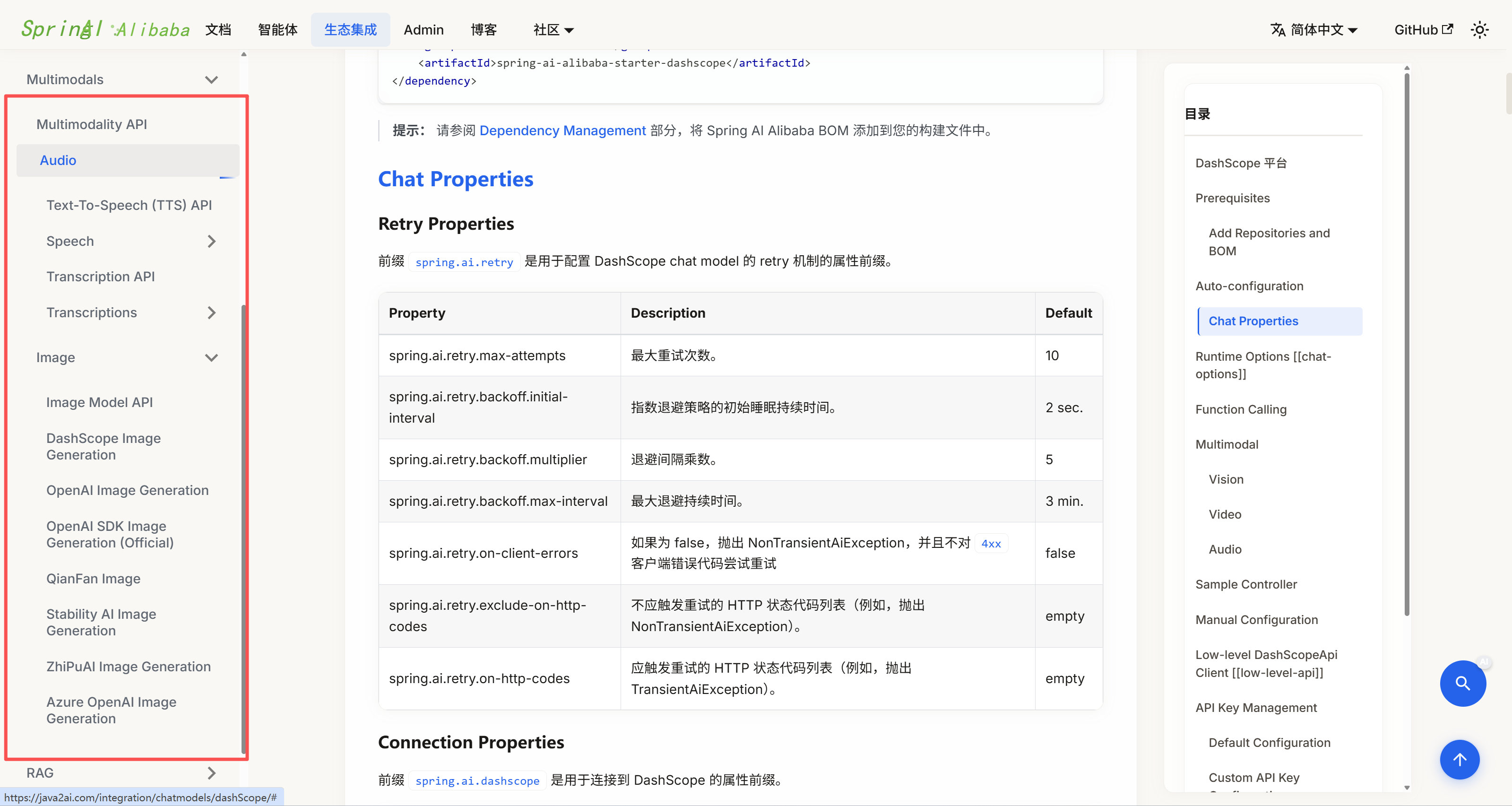
Task: Click the Spring Alibaba logo
Action: coord(104,28)
